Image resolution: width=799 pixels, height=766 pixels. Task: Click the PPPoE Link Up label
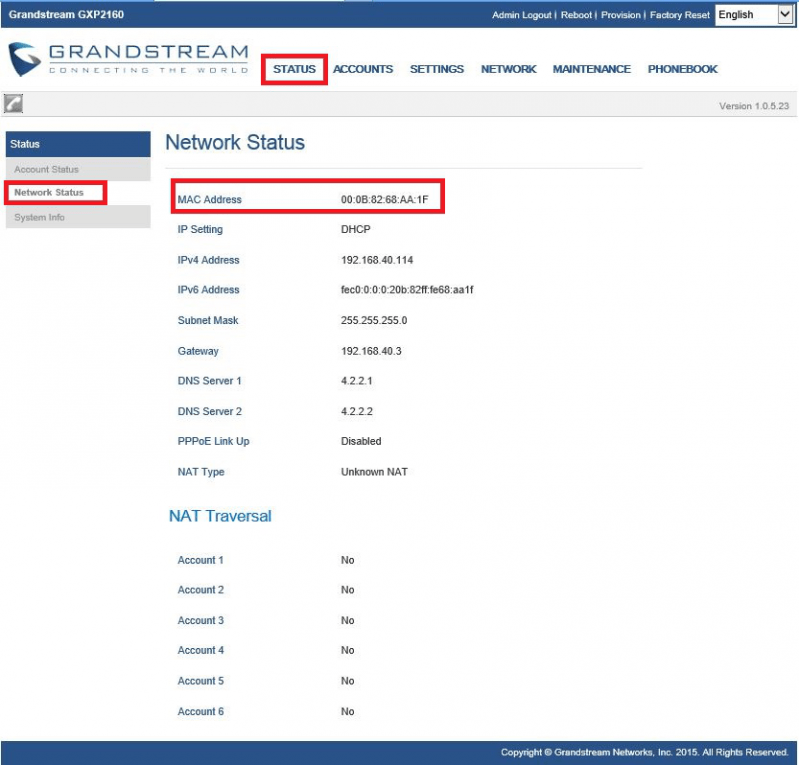(x=214, y=441)
